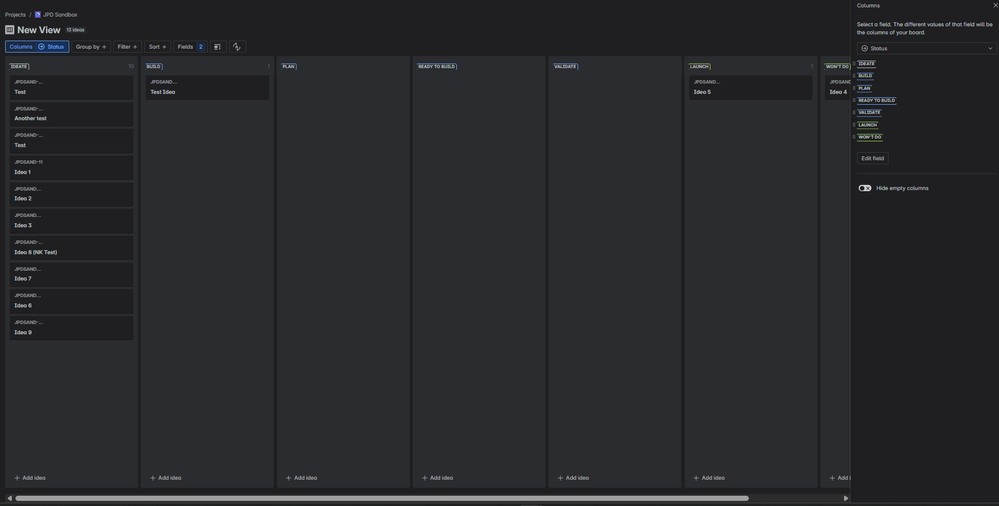Open the Idea 6 card

coord(71,301)
